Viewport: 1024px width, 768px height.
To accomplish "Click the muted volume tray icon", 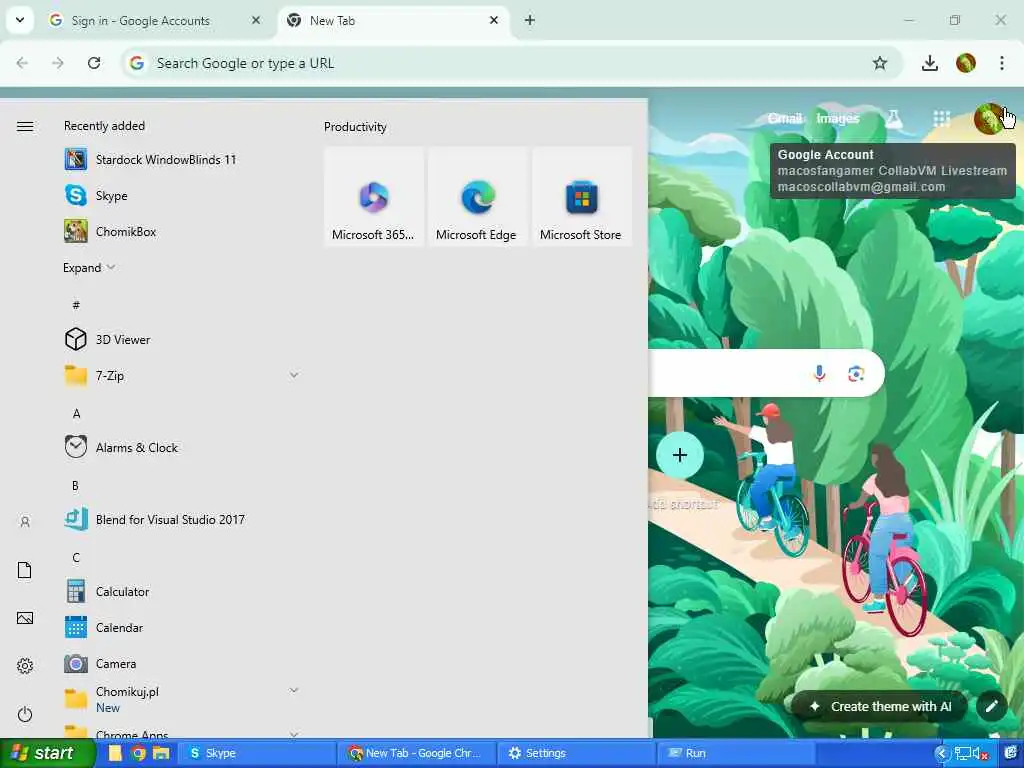I will 980,754.
